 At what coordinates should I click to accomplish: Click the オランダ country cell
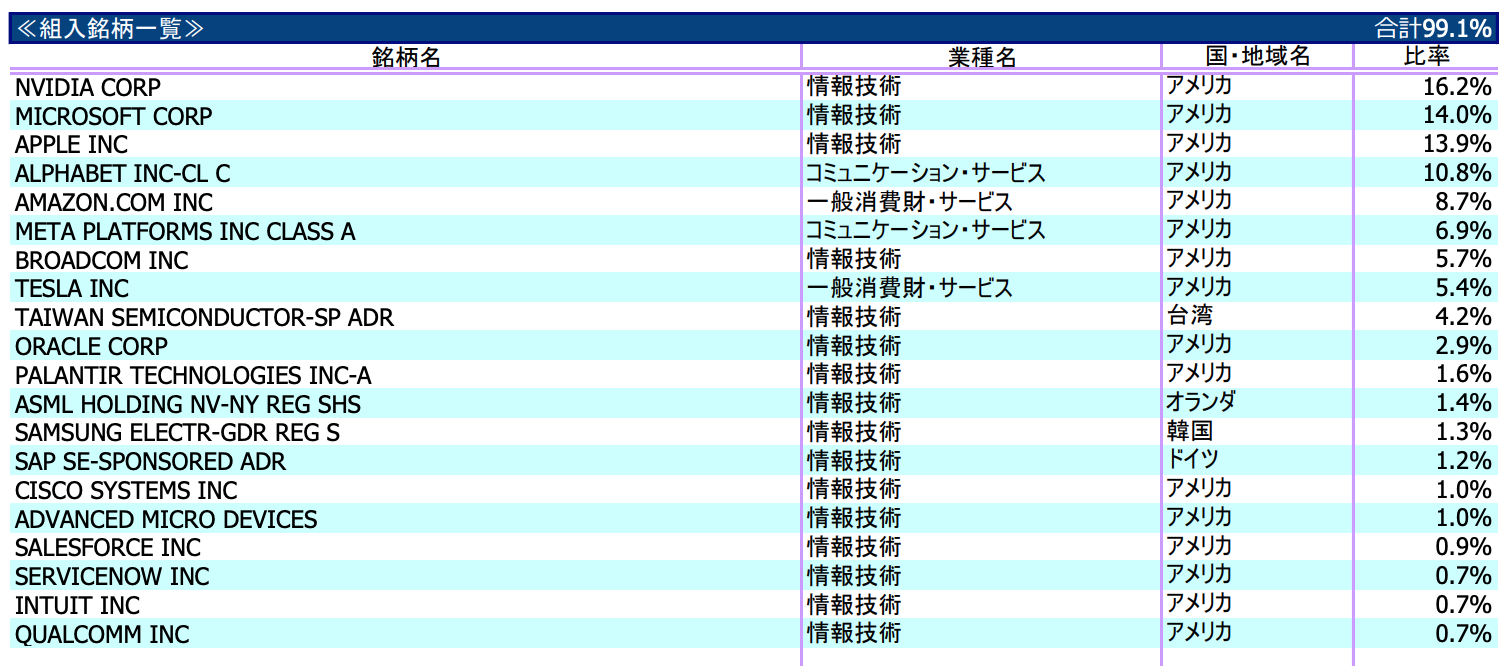[x=1200, y=404]
